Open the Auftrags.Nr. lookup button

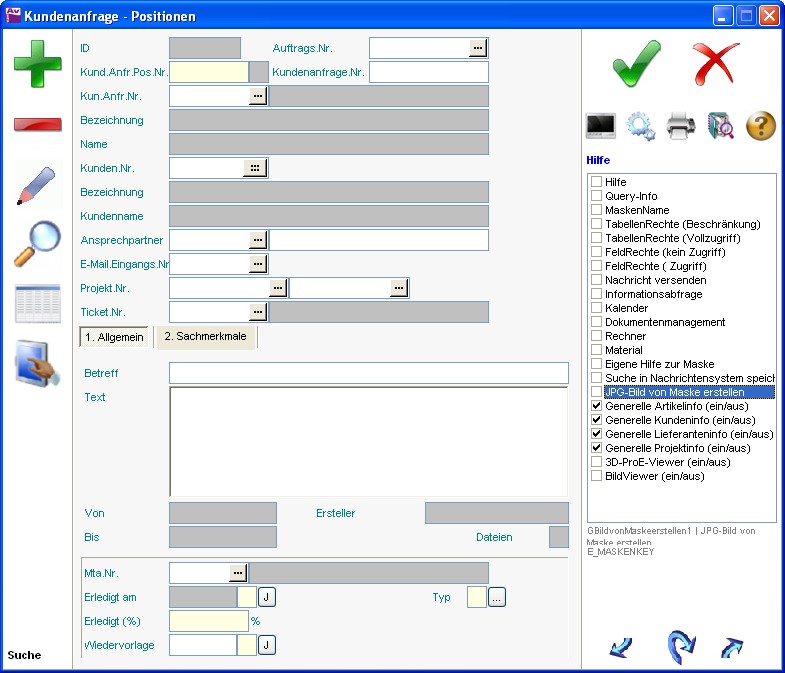click(x=478, y=47)
